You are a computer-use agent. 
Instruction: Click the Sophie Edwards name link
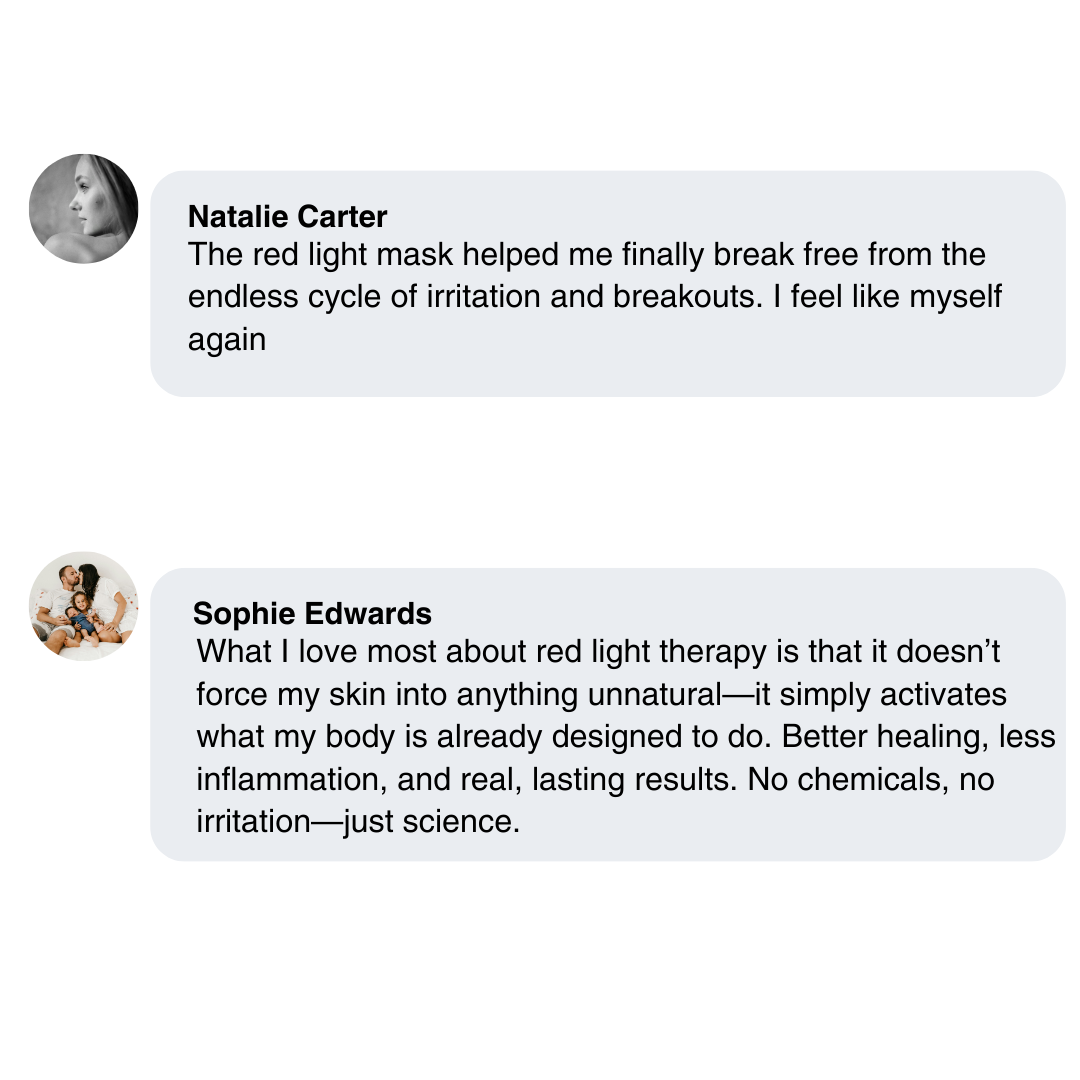click(312, 613)
